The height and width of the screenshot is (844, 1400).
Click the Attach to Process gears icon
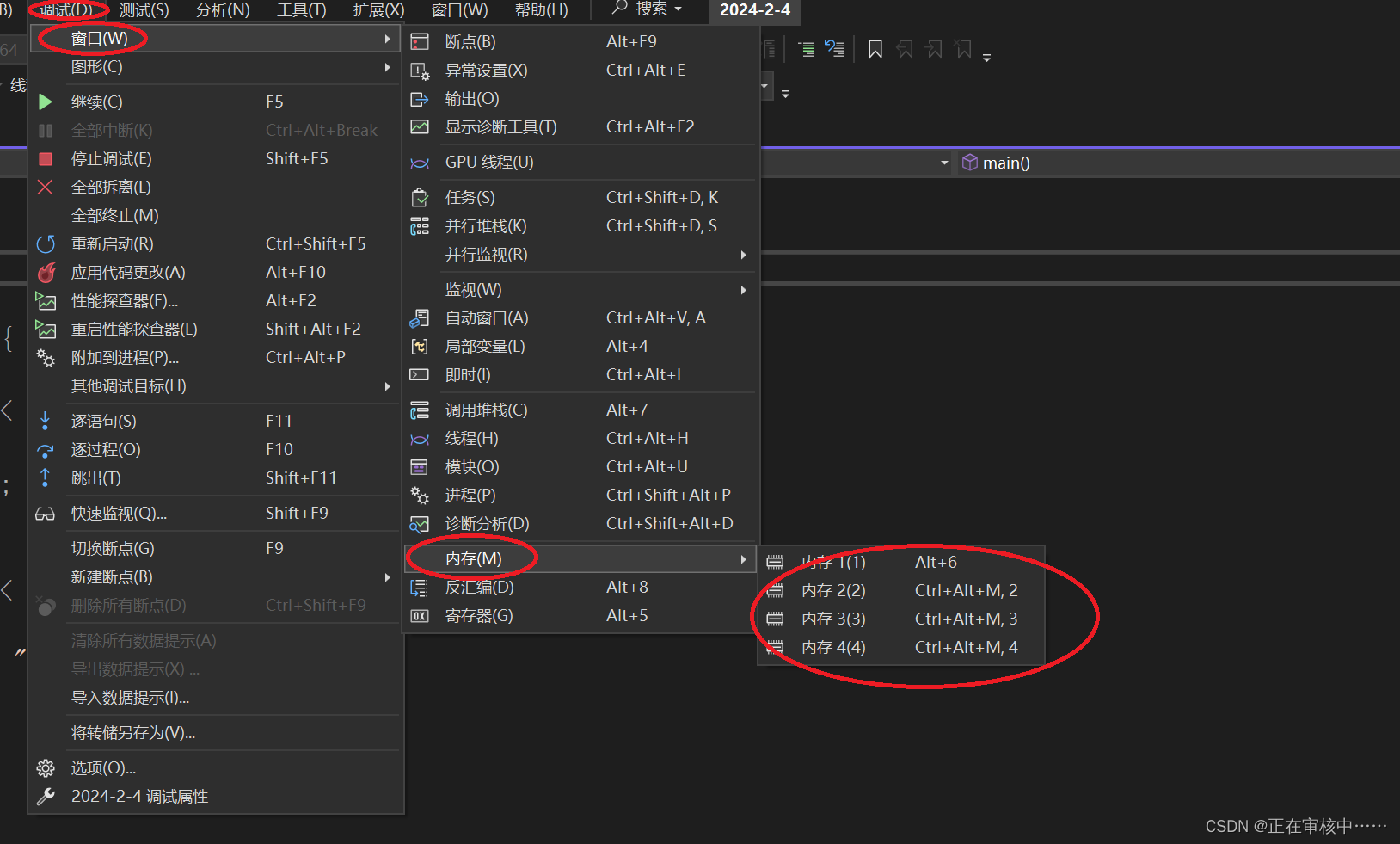(x=46, y=358)
